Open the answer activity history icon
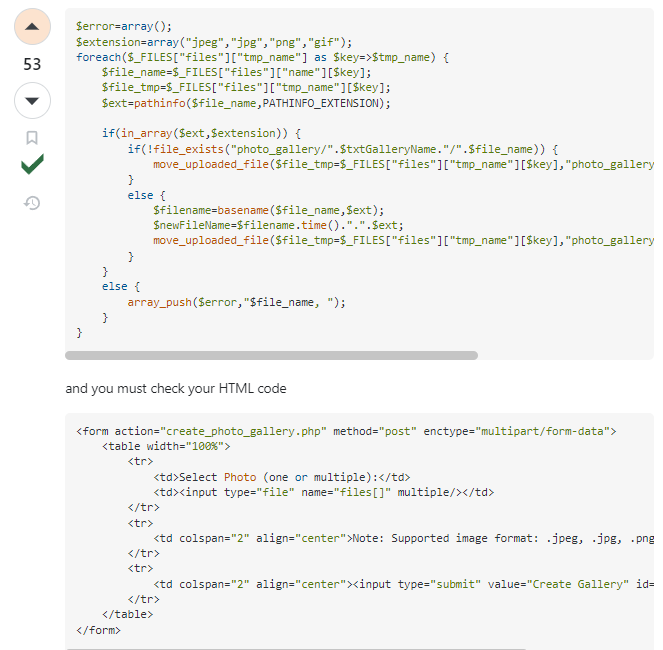This screenshot has height=650, width=663. [x=32, y=203]
